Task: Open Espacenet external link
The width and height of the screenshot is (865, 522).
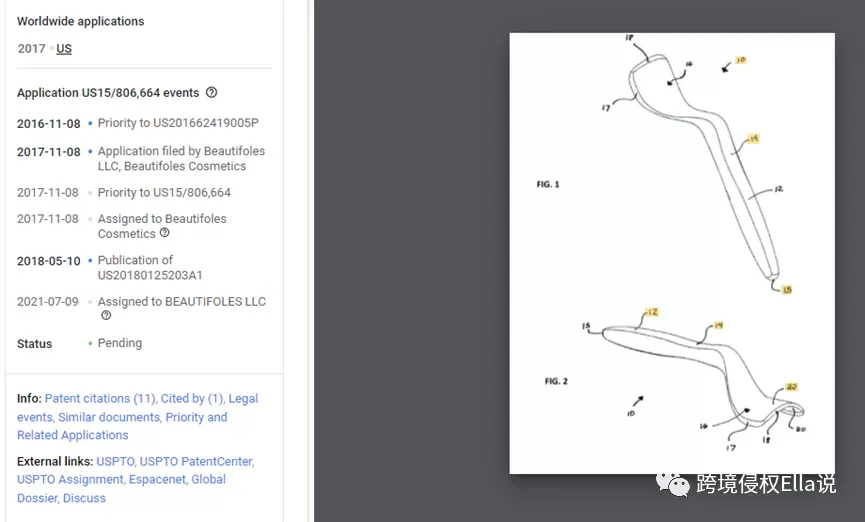Action: [157, 480]
